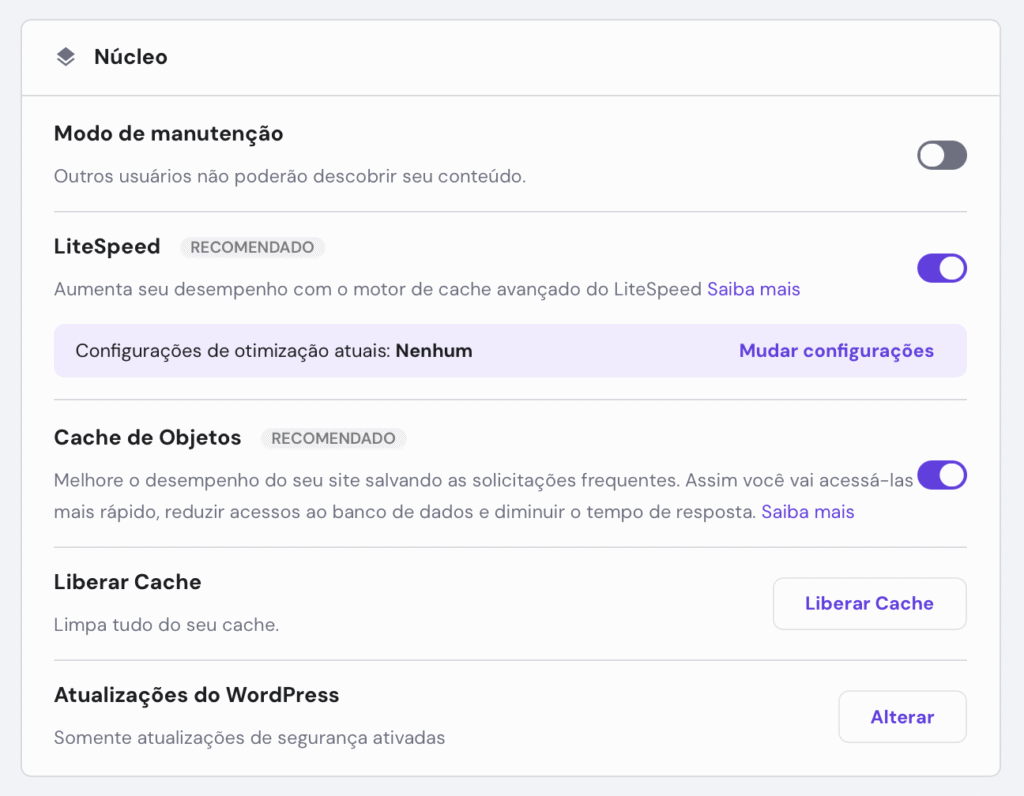Click Mudar configurações in the purple banner

pyautogui.click(x=836, y=351)
